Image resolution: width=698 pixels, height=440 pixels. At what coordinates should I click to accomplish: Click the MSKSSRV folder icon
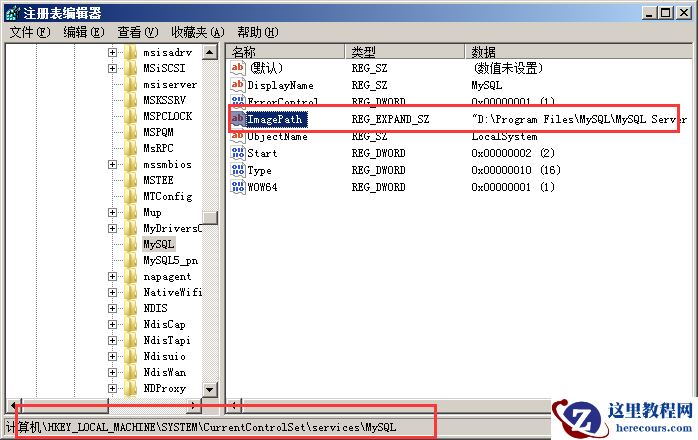130,100
